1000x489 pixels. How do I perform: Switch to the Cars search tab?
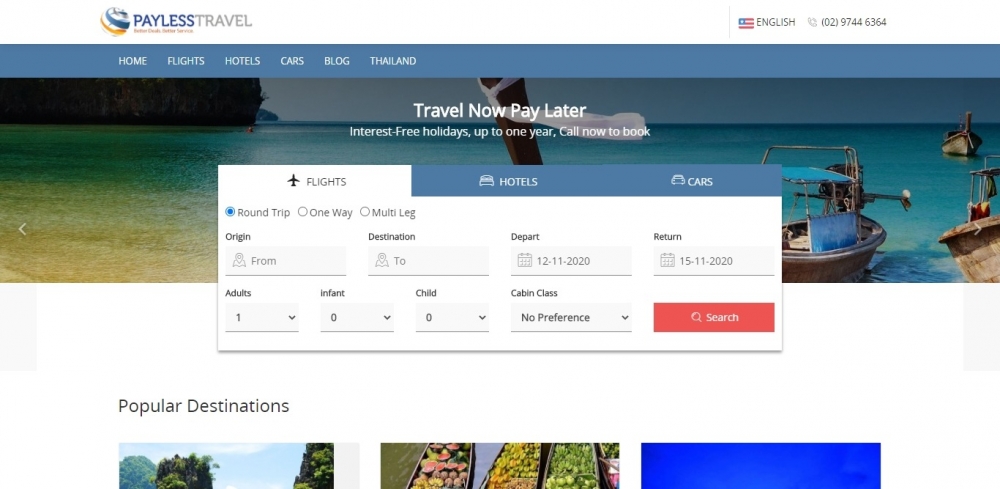click(692, 181)
